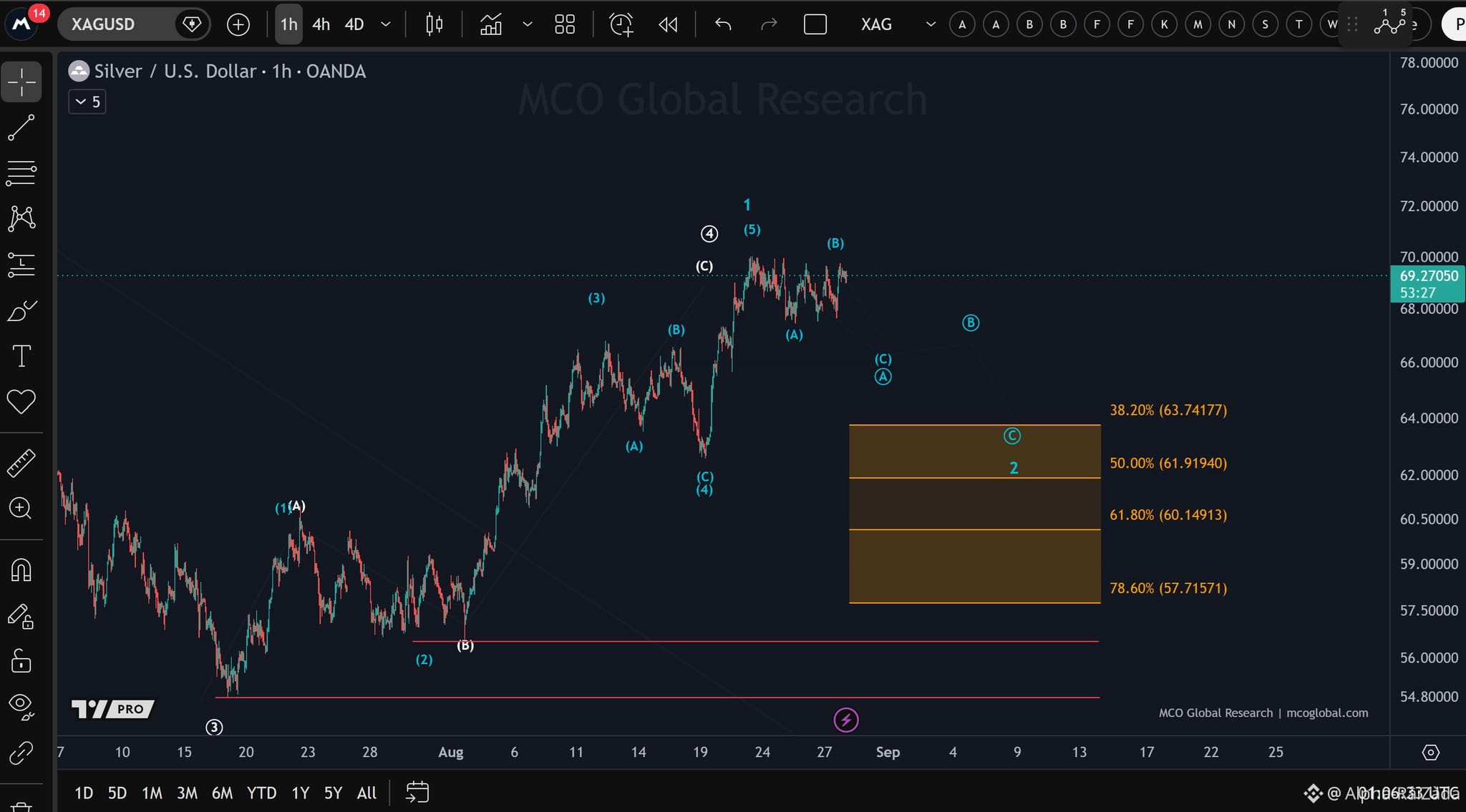
Task: Activate the zoom in tool
Action: point(21,509)
